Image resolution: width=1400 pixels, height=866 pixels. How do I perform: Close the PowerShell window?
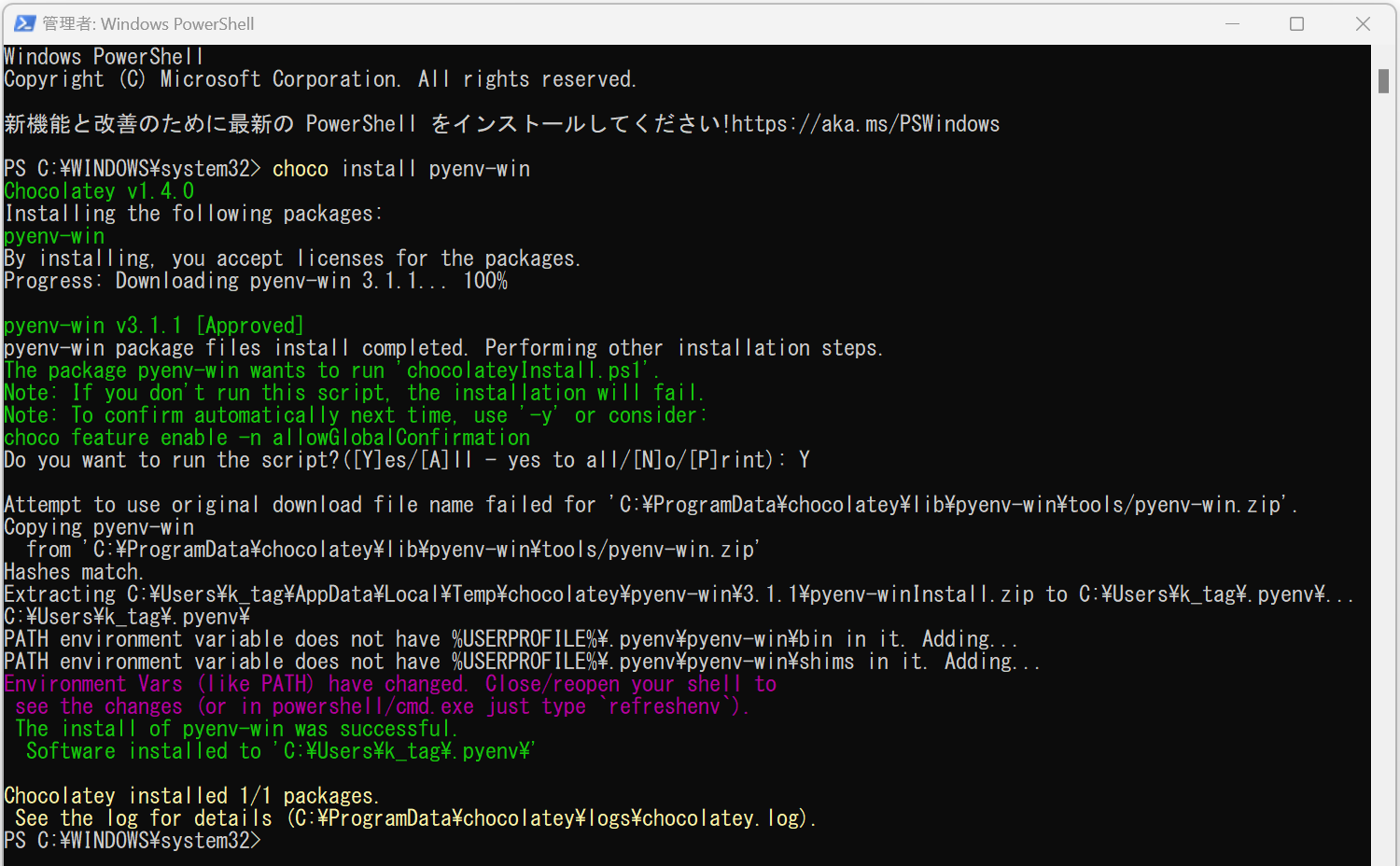pyautogui.click(x=1363, y=22)
